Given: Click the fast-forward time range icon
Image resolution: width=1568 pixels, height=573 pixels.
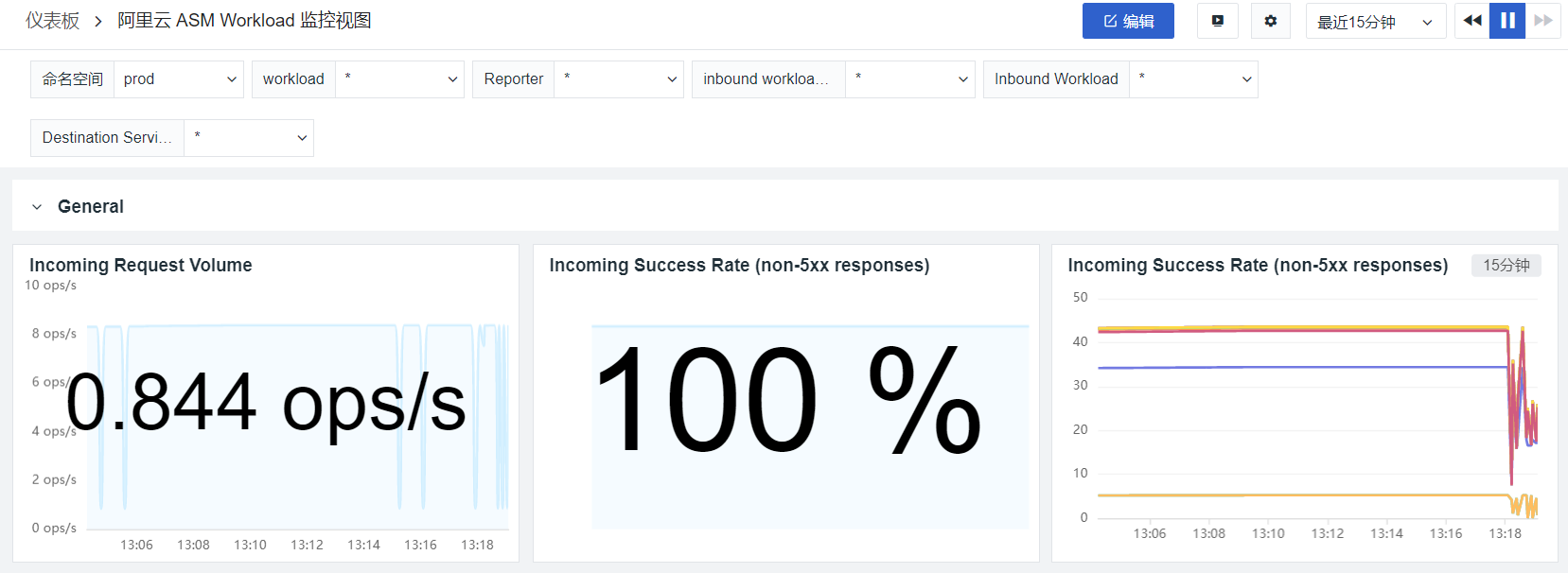Looking at the screenshot, I should click(1543, 21).
